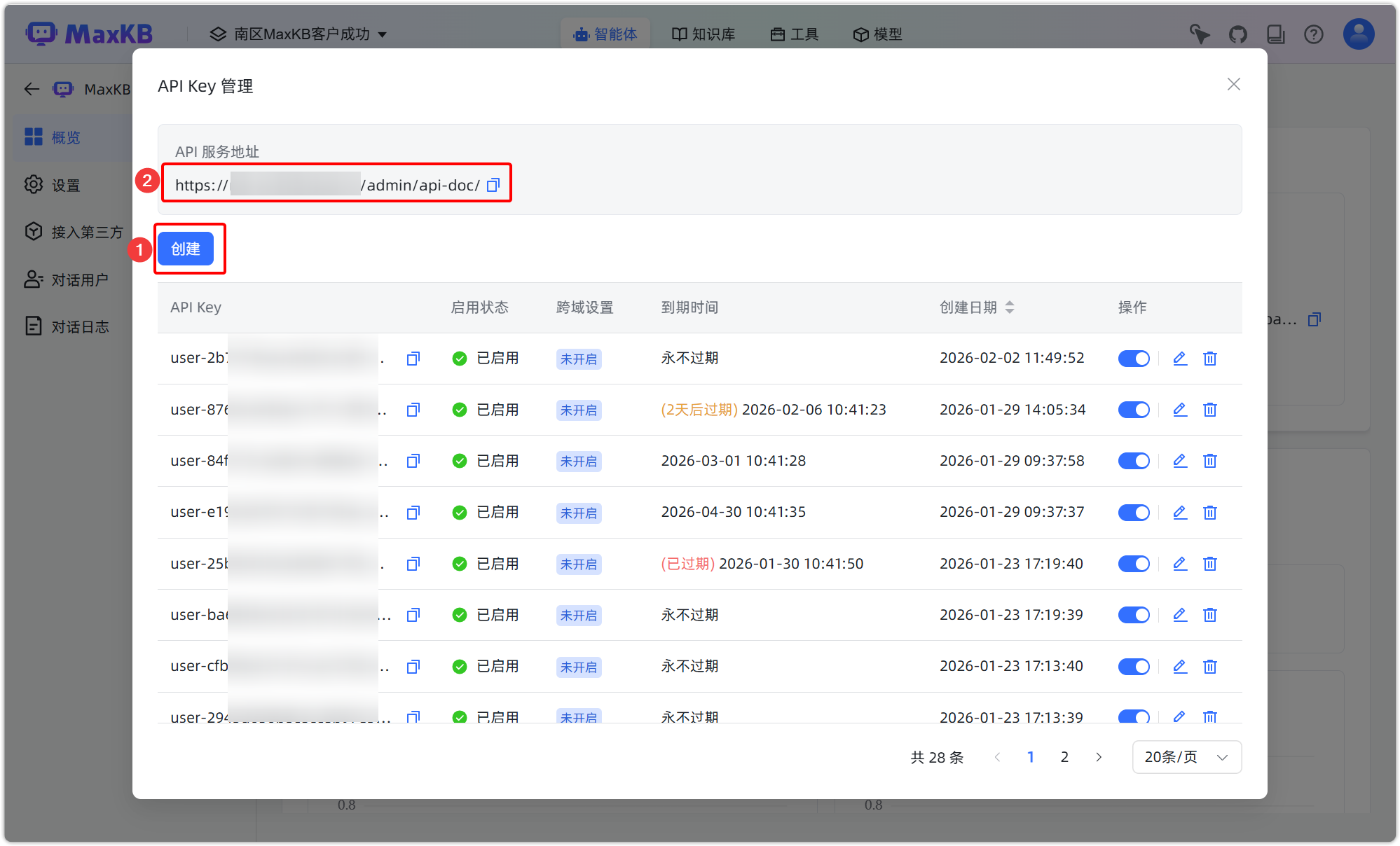Edit the user-84f API key row

(x=1180, y=461)
